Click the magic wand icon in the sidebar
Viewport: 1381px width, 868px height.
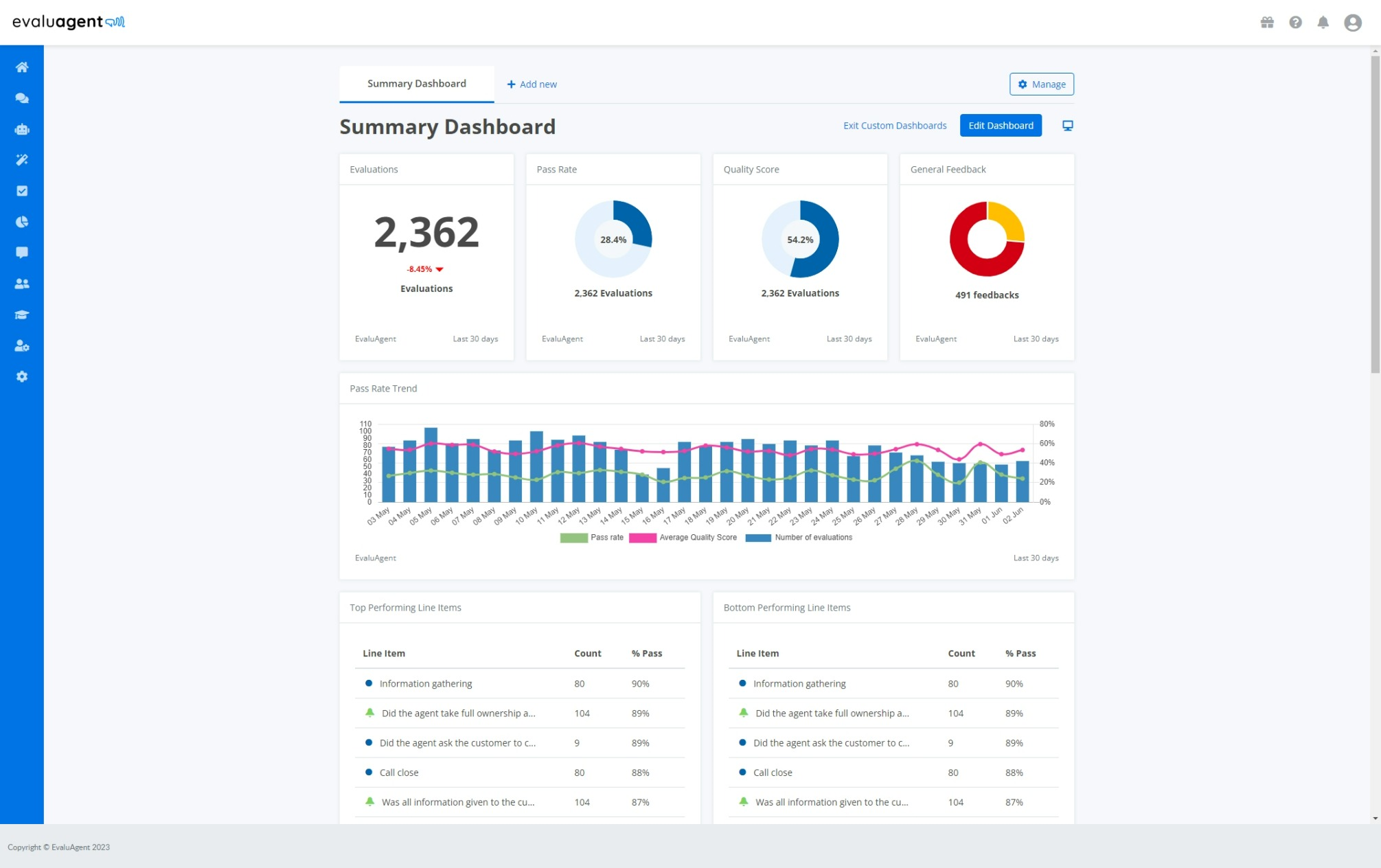point(22,160)
